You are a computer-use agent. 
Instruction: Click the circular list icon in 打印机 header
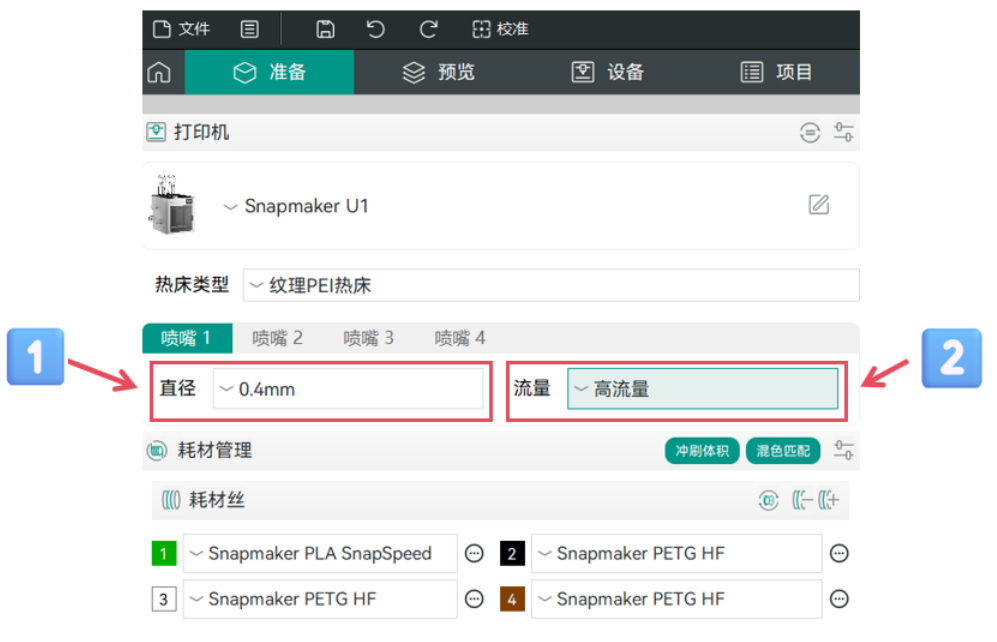pos(809,133)
